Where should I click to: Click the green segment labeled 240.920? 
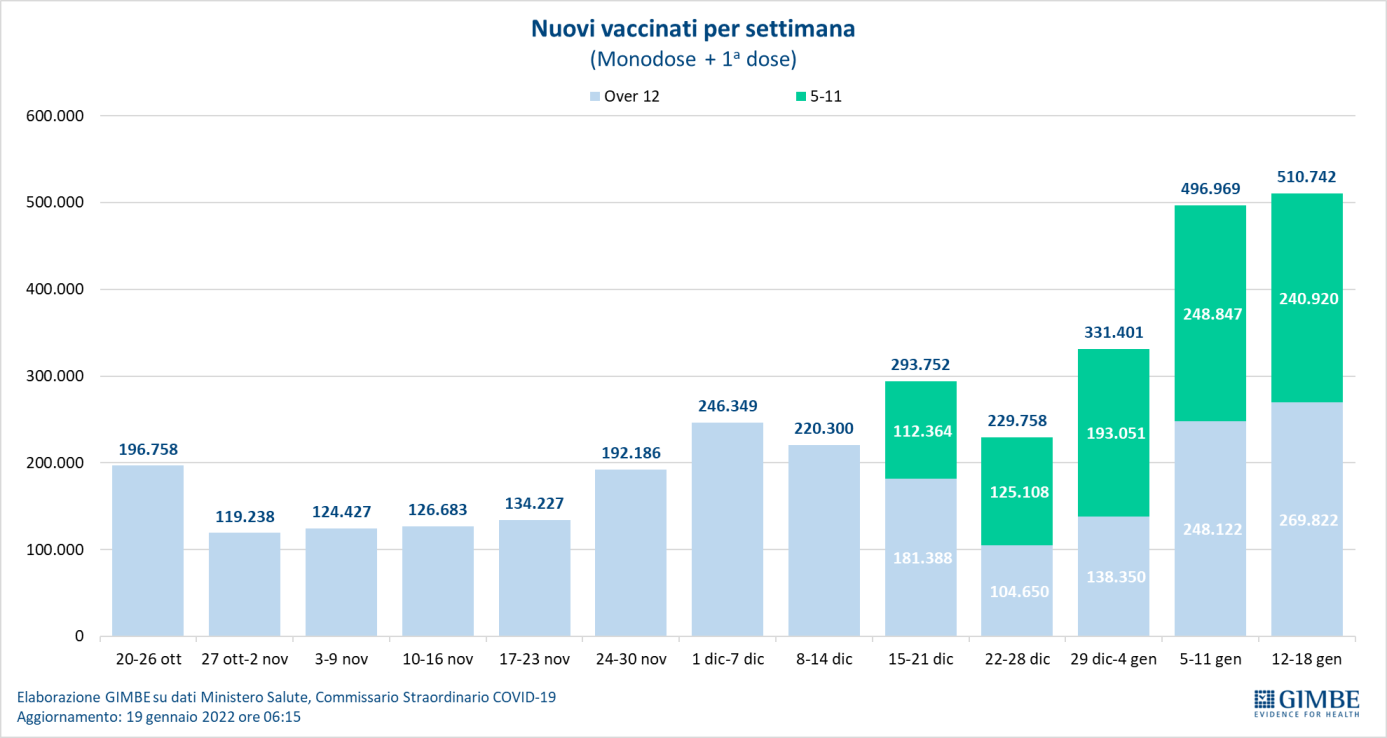pyautogui.click(x=1307, y=298)
